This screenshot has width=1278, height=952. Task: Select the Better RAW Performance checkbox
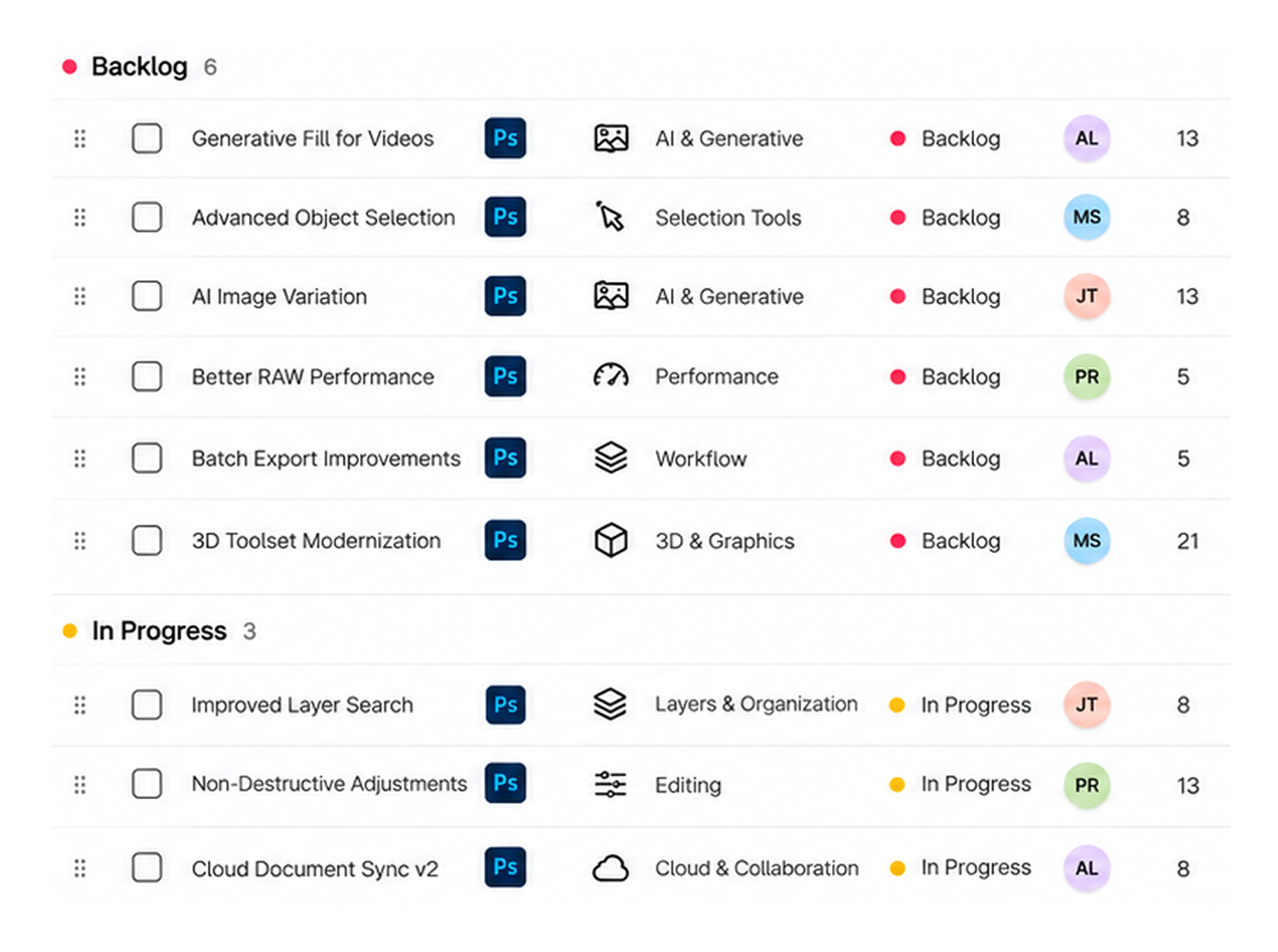tap(146, 376)
